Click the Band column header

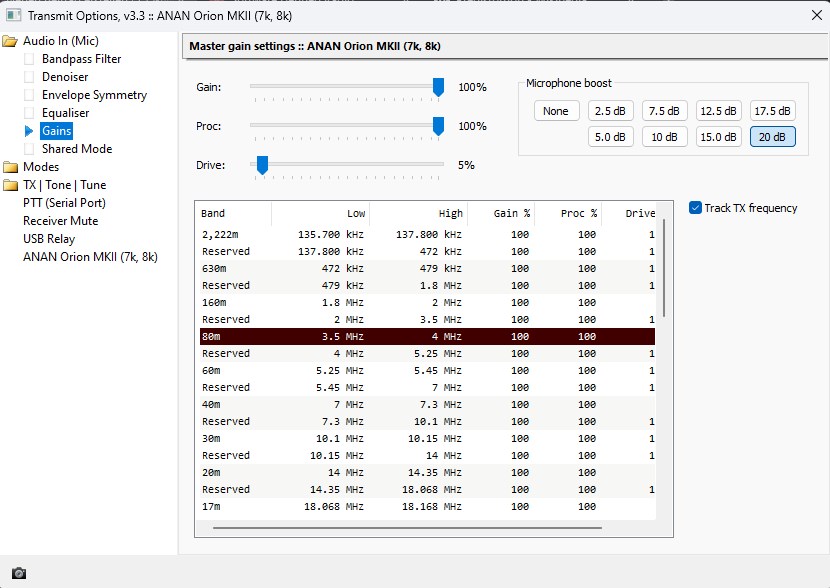pos(236,213)
